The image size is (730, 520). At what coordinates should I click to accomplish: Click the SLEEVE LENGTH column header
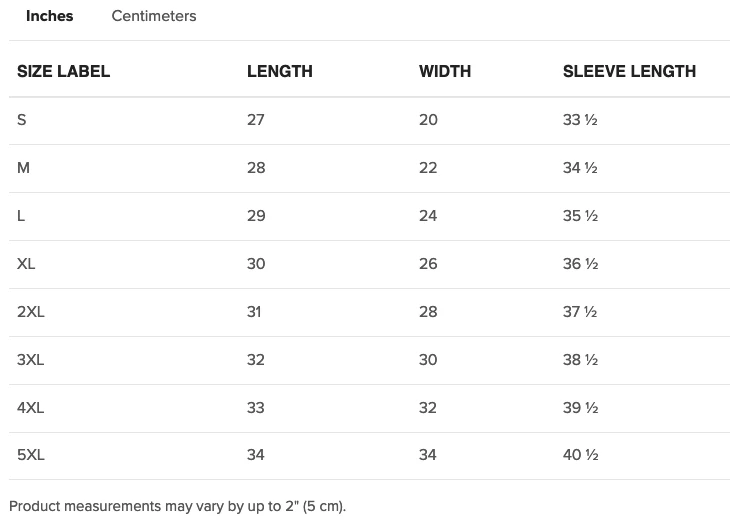click(629, 71)
